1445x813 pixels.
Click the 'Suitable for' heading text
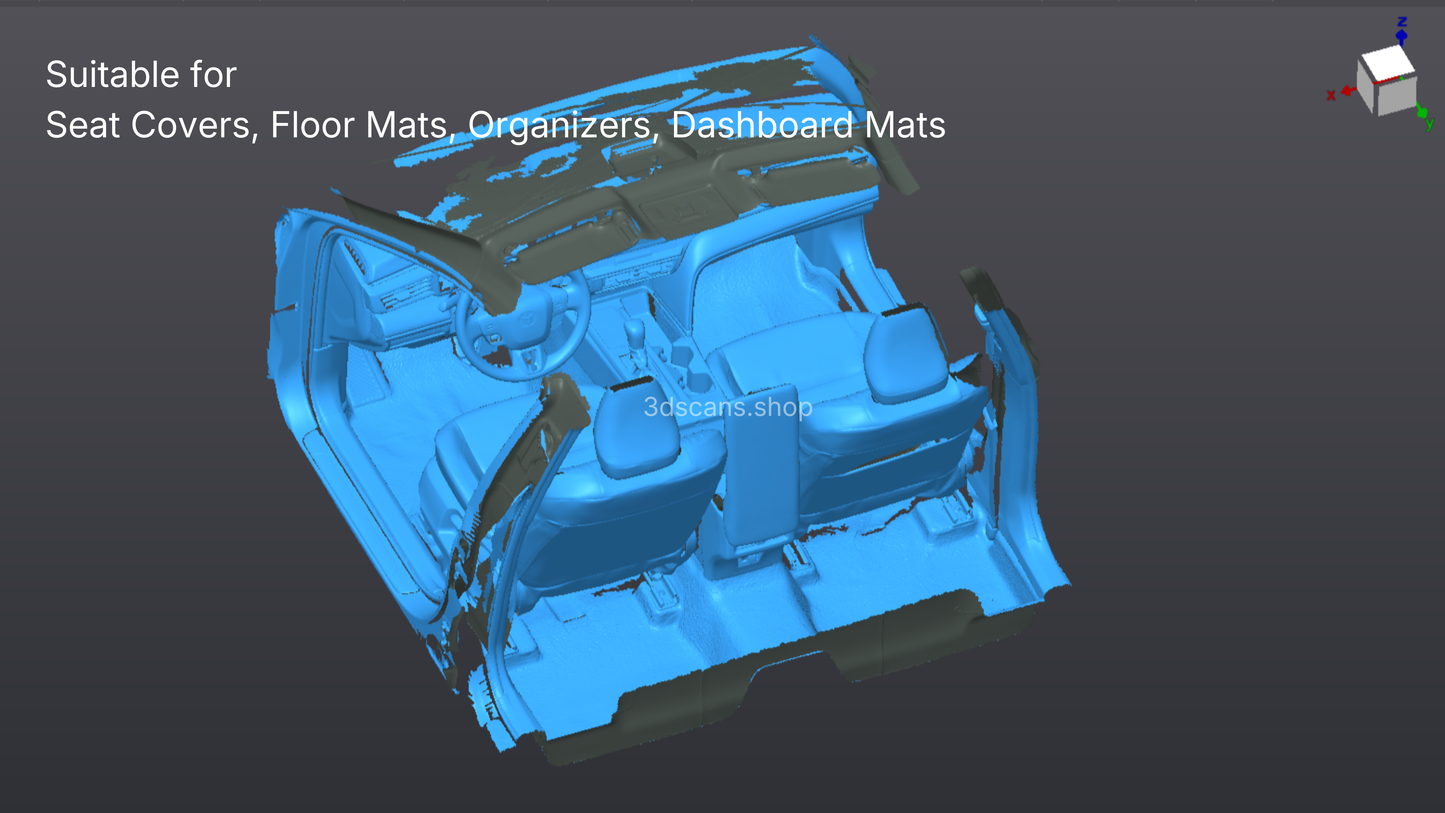click(141, 74)
